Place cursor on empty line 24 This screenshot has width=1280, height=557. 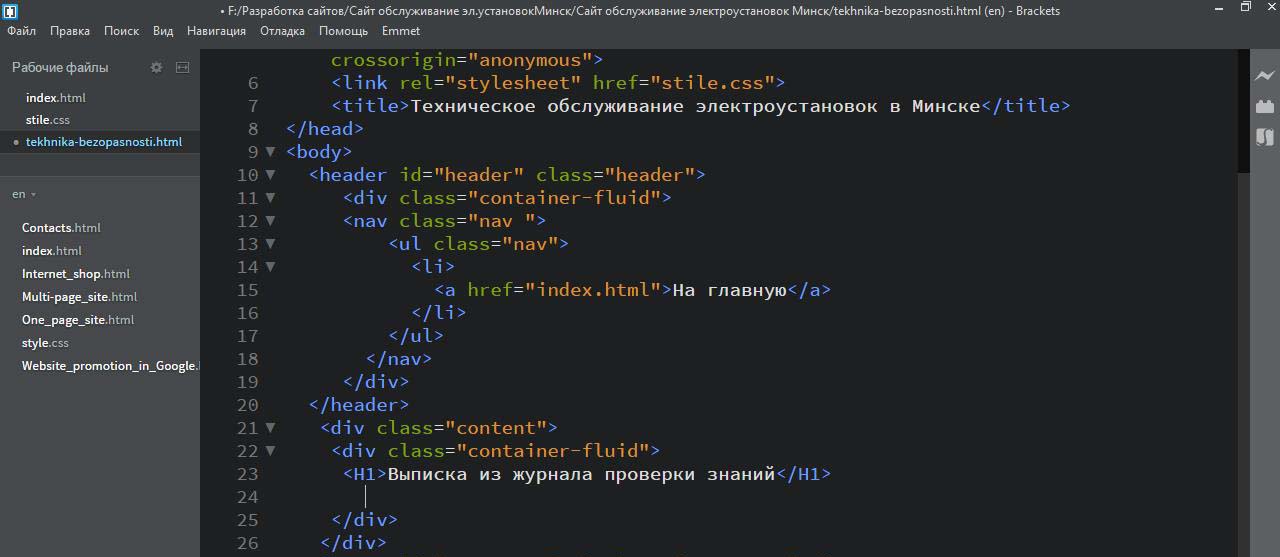[600, 497]
